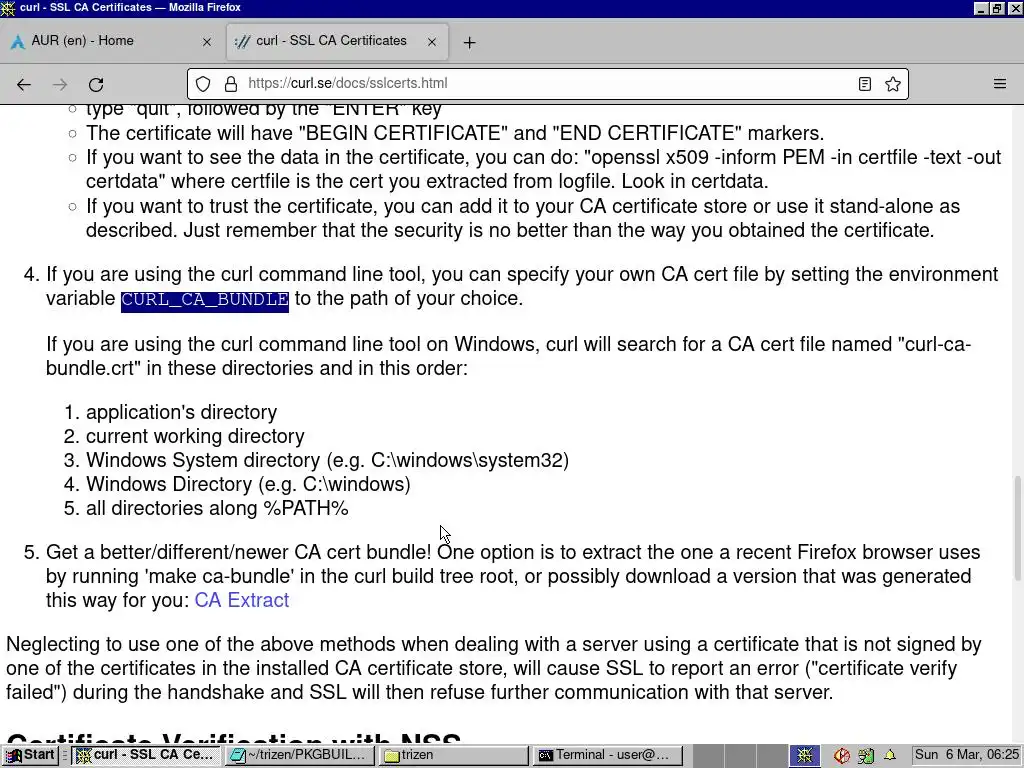This screenshot has height=768, width=1024.
Task: Follow the CA Extract link
Action: tap(242, 600)
